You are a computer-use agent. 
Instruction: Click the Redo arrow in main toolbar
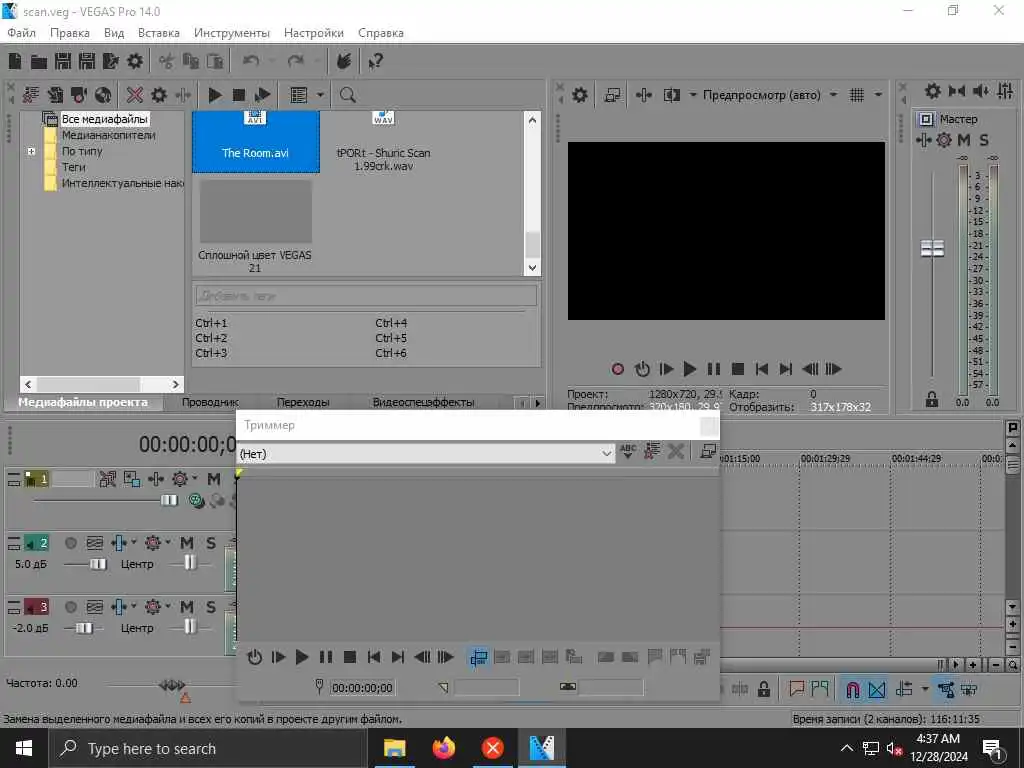point(296,61)
